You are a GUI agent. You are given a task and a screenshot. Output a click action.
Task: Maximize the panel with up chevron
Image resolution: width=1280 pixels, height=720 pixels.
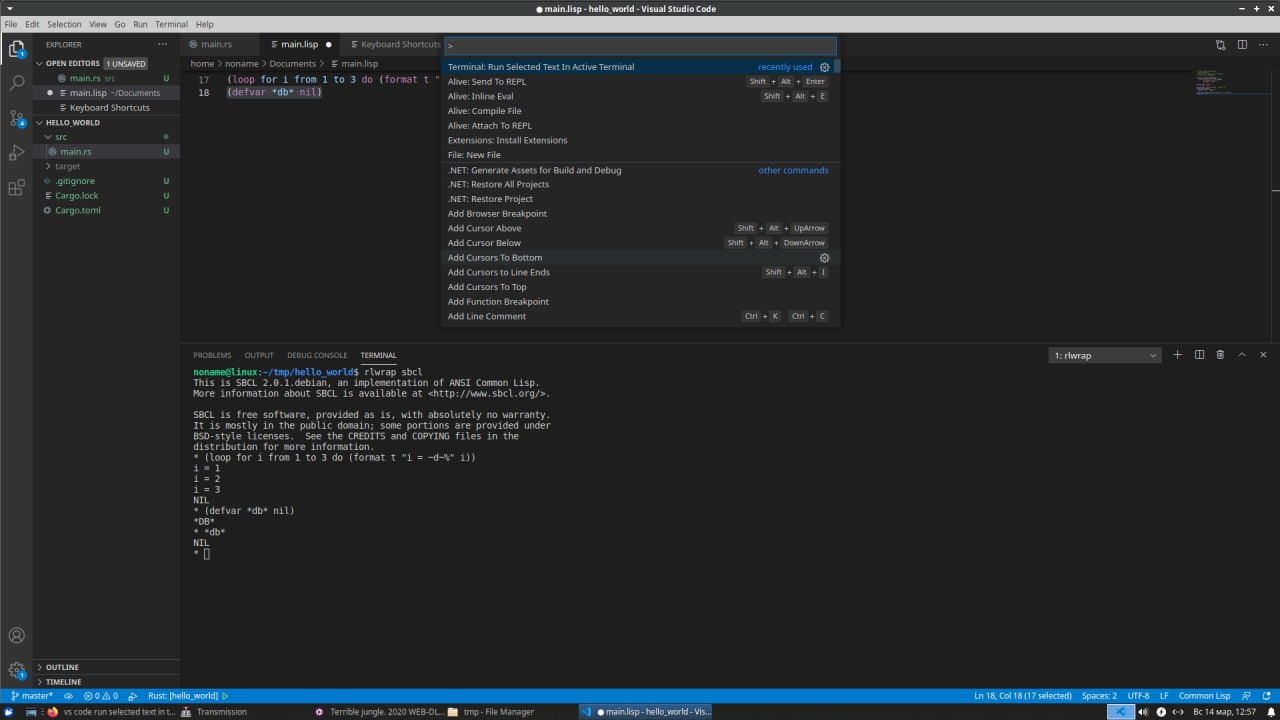click(x=1242, y=355)
